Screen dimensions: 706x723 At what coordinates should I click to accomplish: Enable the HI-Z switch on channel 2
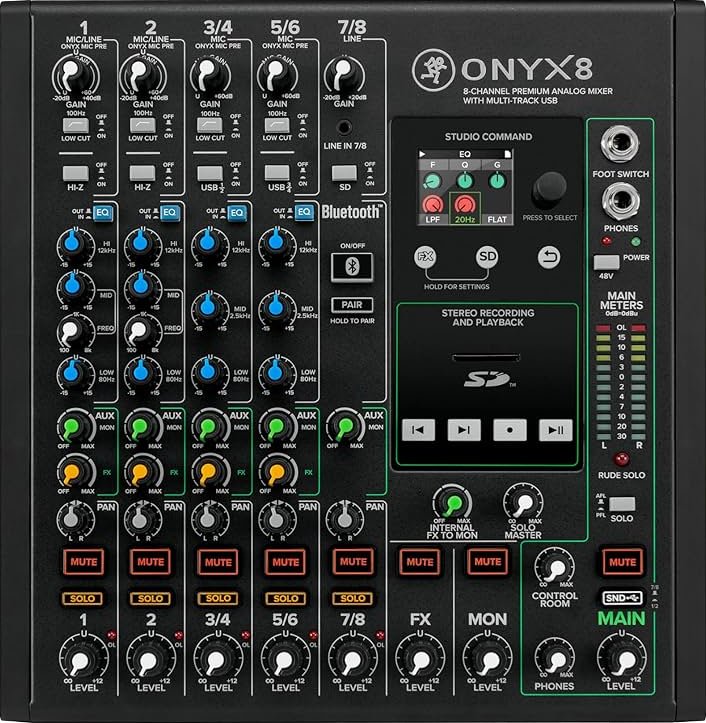pyautogui.click(x=141, y=172)
